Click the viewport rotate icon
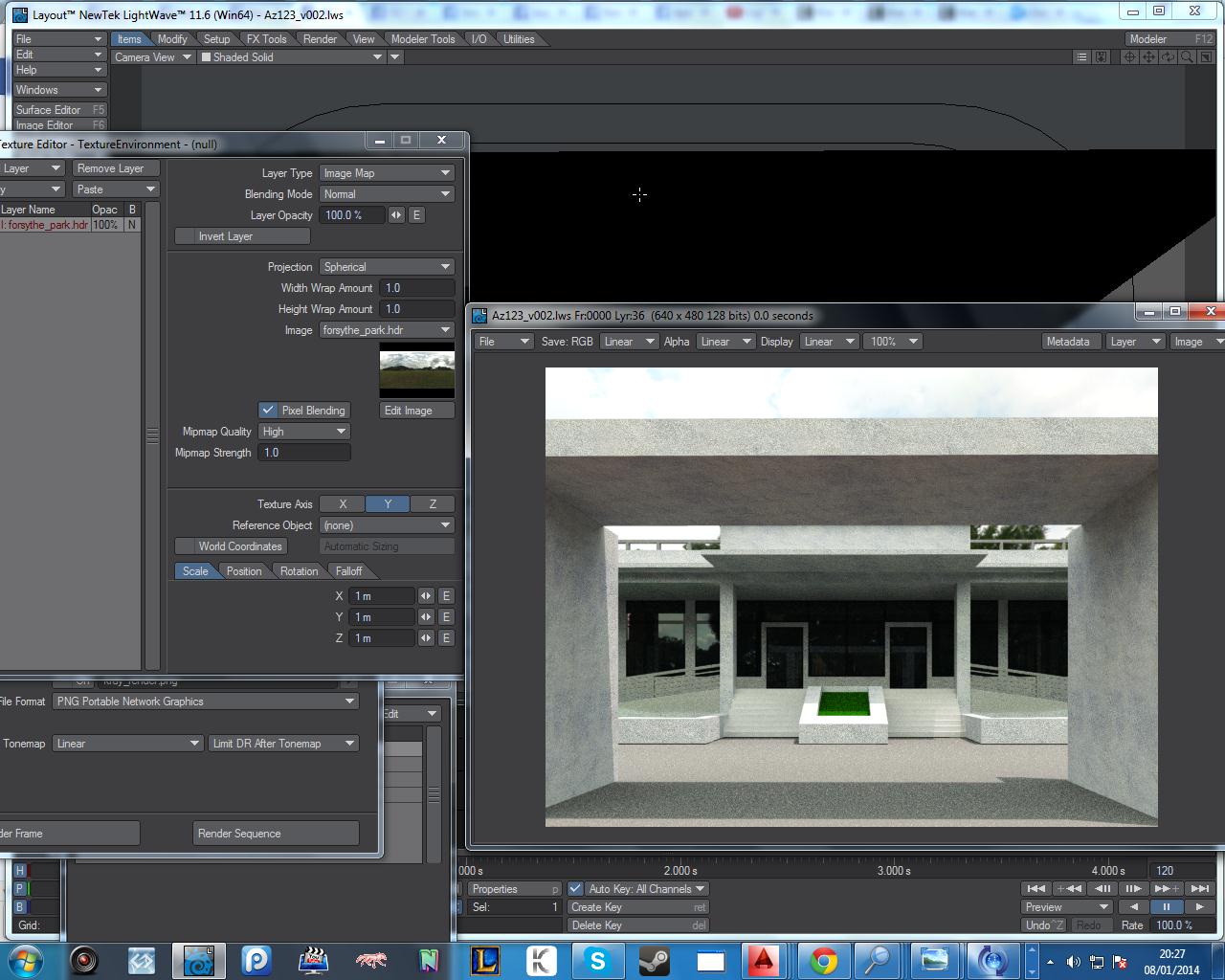This screenshot has width=1225, height=980. (1168, 57)
